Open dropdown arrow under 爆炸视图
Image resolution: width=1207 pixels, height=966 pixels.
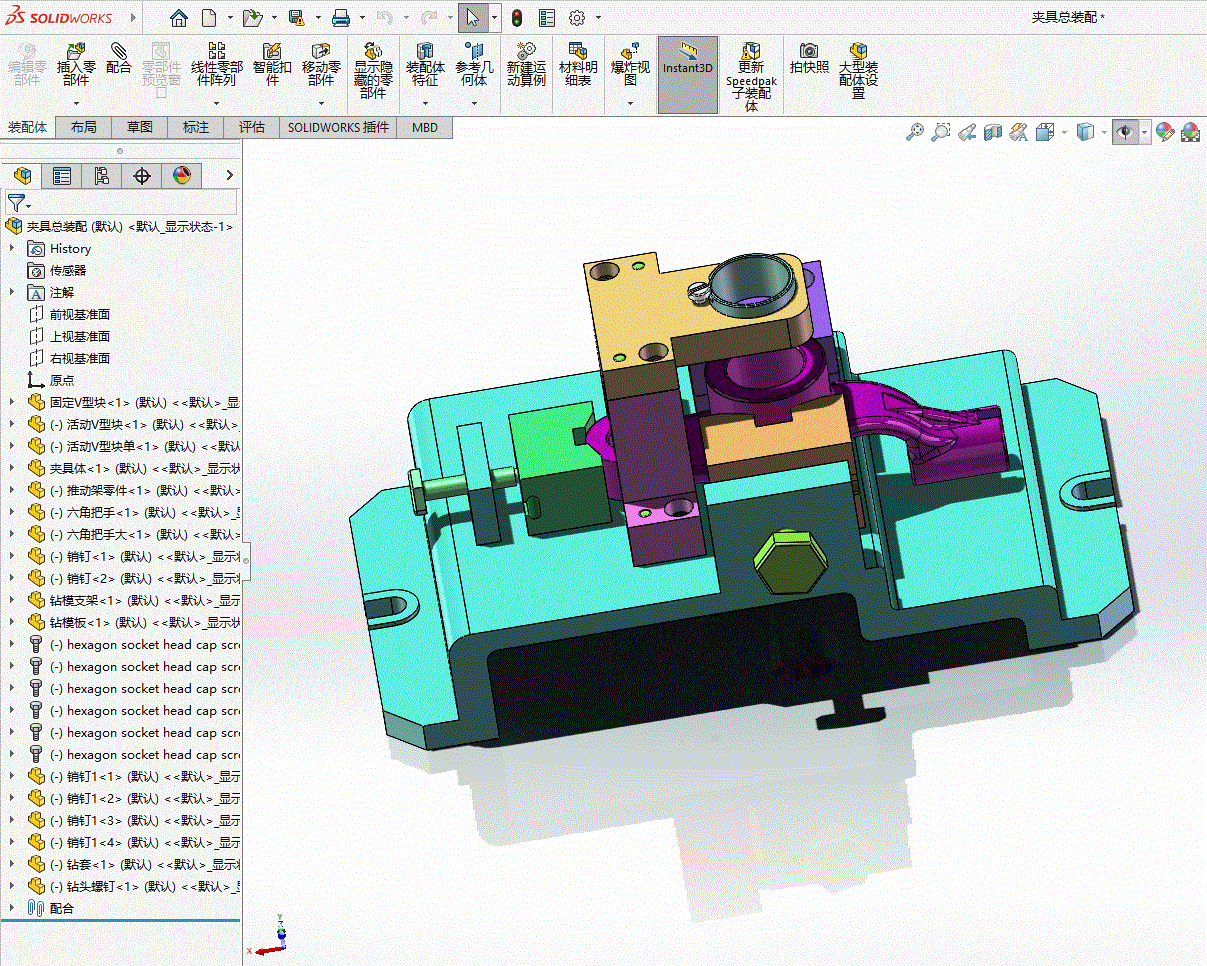coord(630,103)
